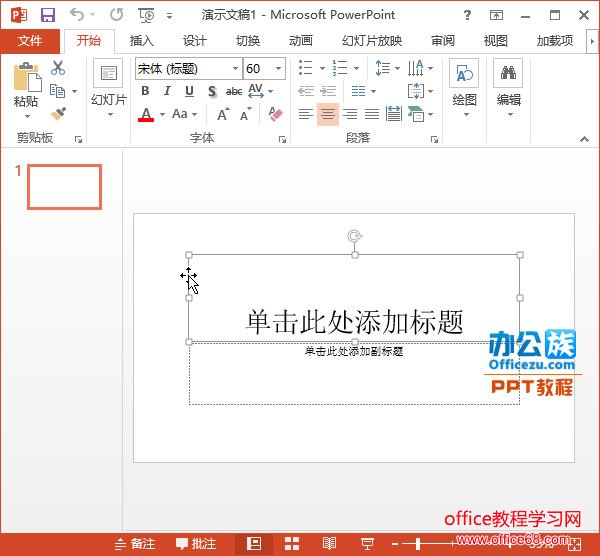Switch to Slide Sorter view
The height and width of the screenshot is (556, 600).
pos(292,544)
